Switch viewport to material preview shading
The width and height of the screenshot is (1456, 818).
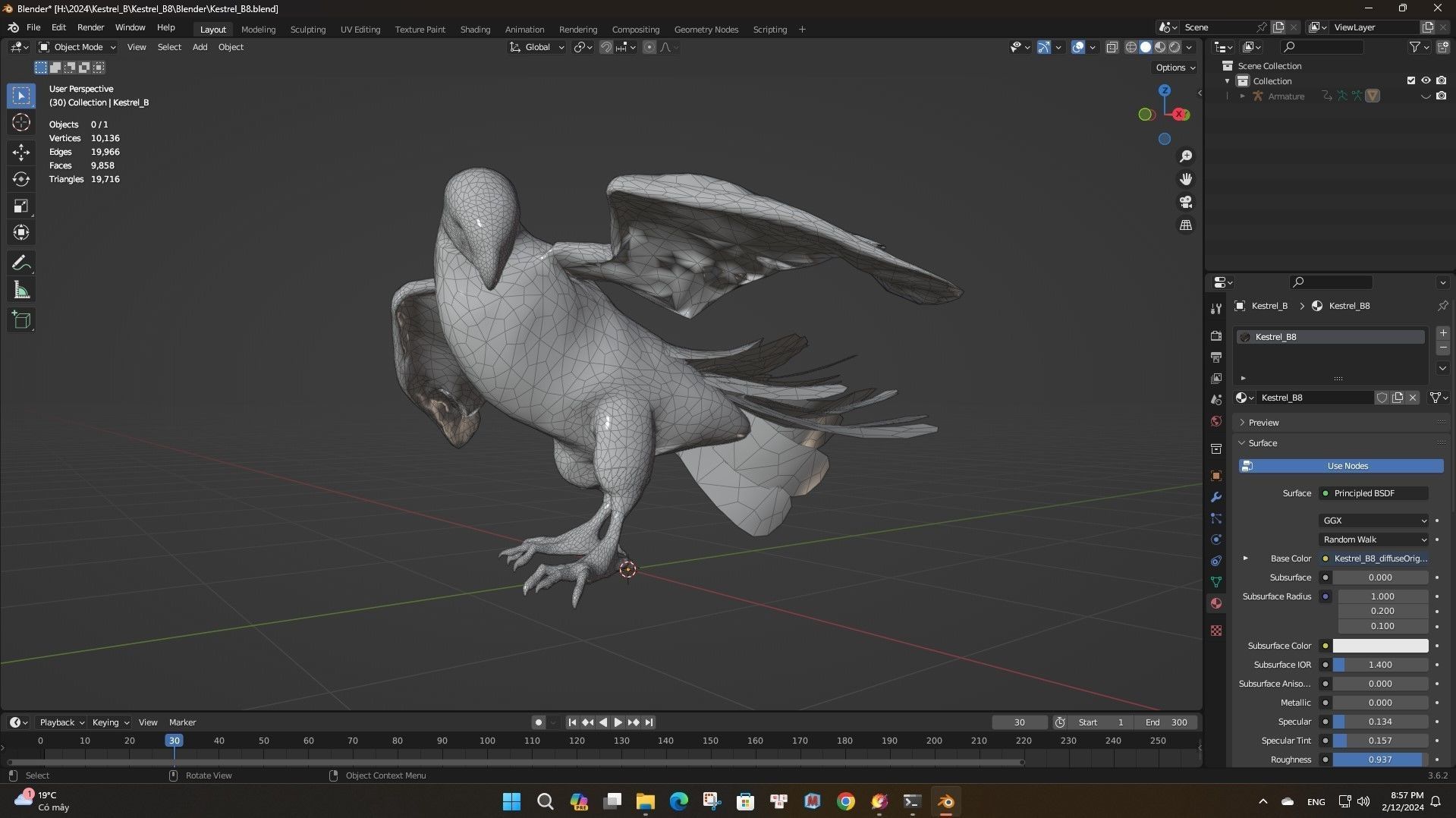1160,47
